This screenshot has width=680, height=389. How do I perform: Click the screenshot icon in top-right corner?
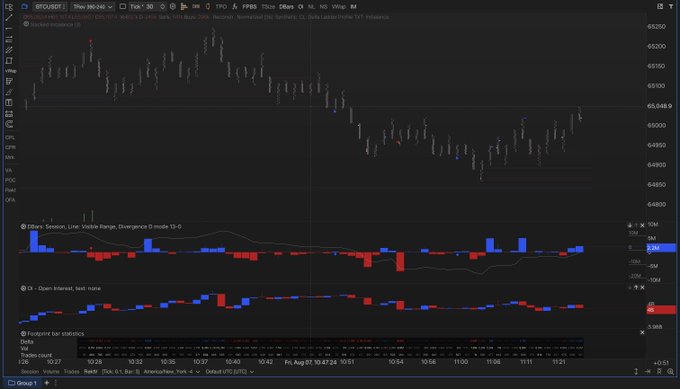pos(660,7)
